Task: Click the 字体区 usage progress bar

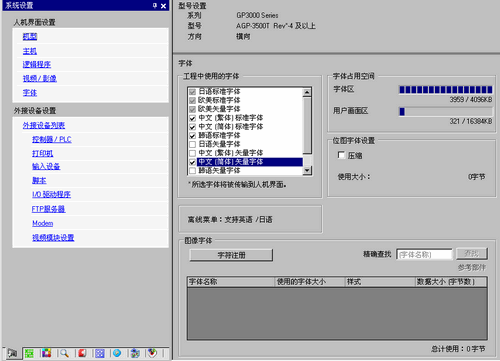Action: (446, 90)
